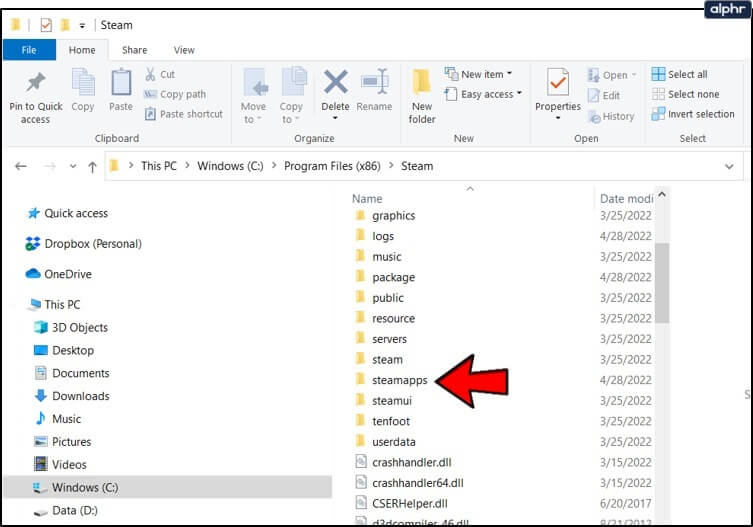Select the steamui folder
The height and width of the screenshot is (527, 753).
click(x=384, y=401)
